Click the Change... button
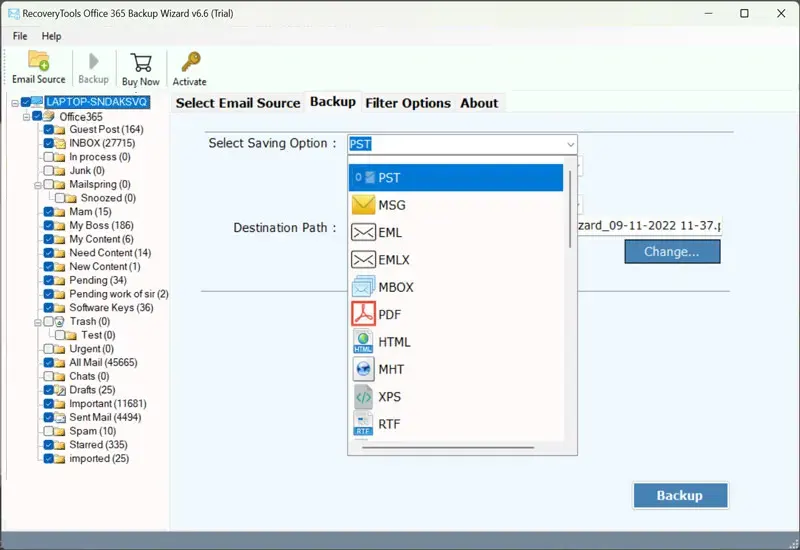800x550 pixels. click(x=672, y=251)
